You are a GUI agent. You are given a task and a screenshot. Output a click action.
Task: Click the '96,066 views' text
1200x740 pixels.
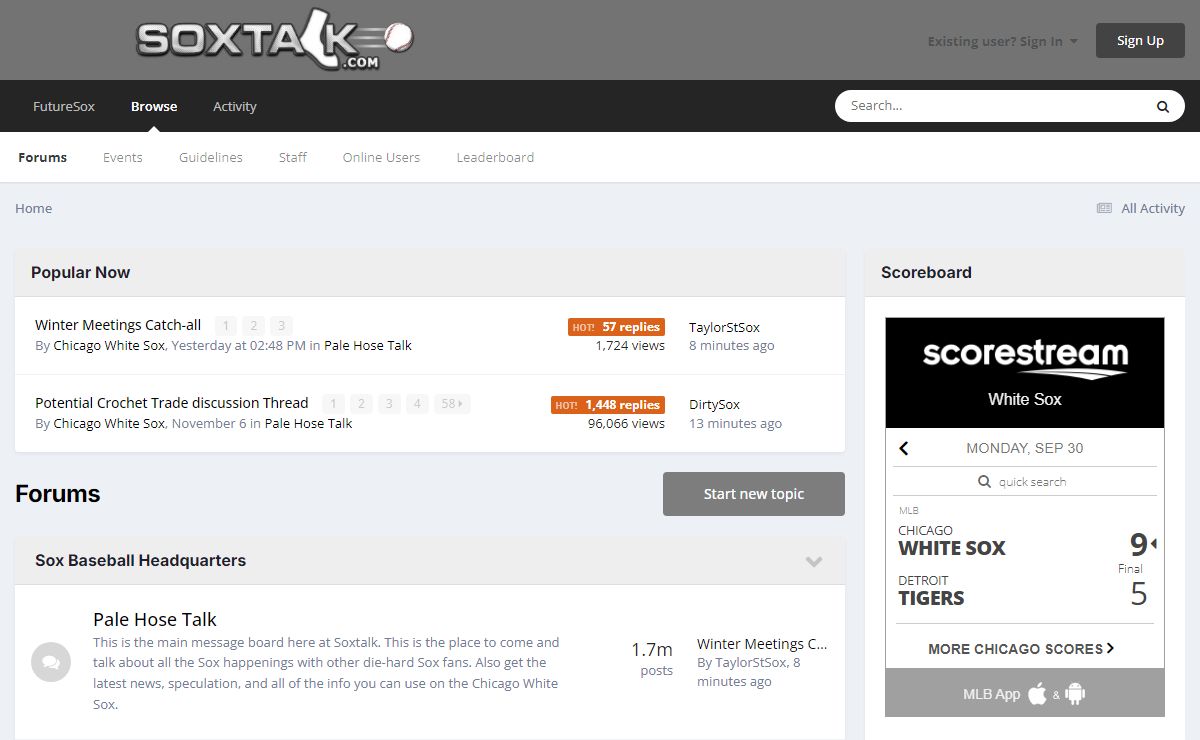(x=626, y=424)
